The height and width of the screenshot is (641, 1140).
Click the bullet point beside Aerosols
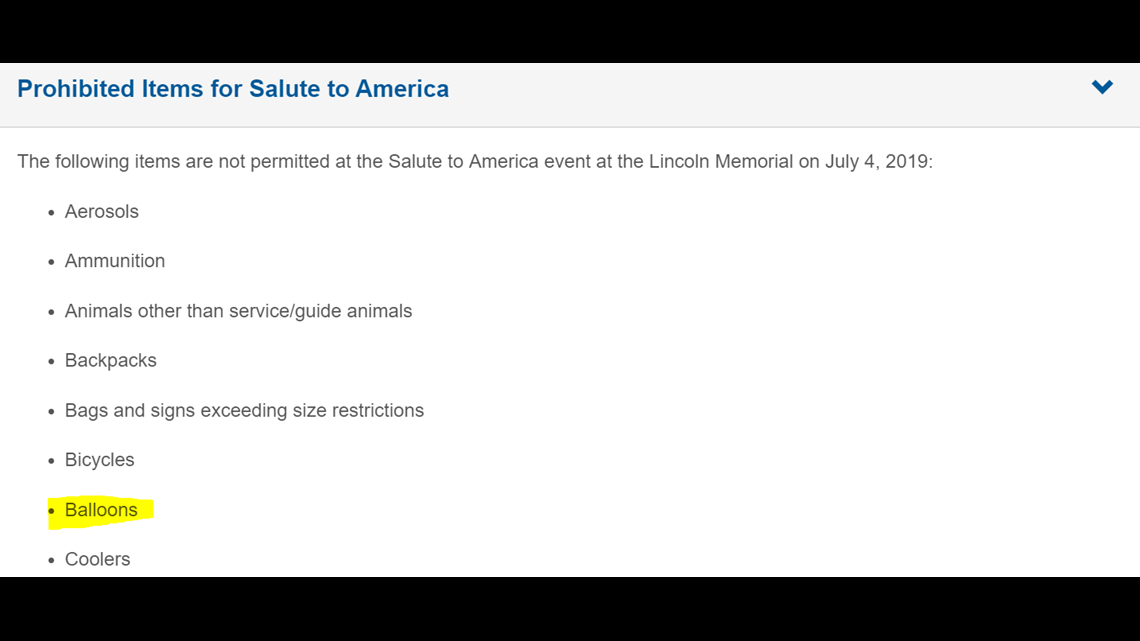click(x=51, y=213)
